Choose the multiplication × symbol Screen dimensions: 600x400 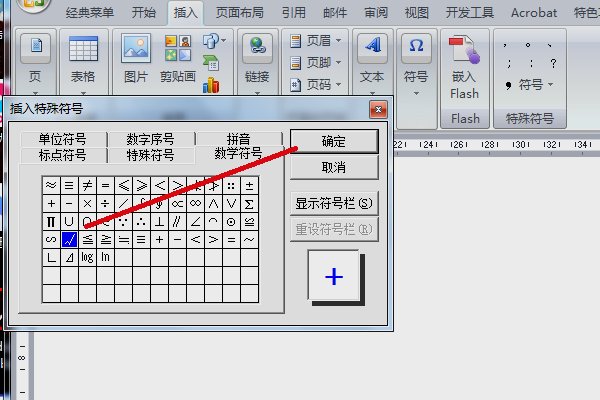87,204
